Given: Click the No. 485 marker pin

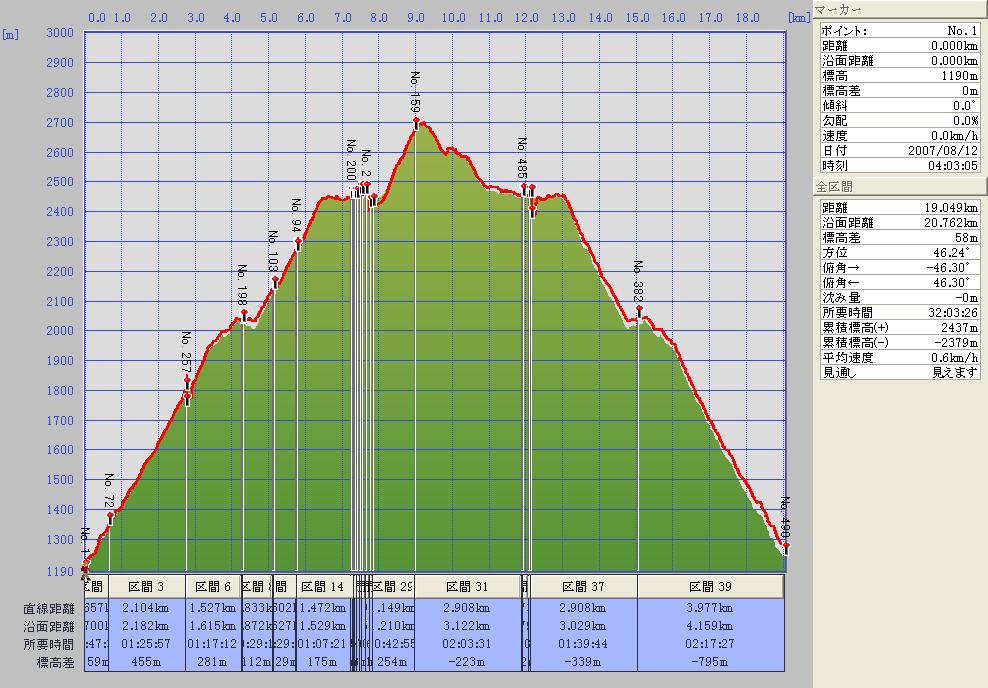Looking at the screenshot, I should click(524, 187).
